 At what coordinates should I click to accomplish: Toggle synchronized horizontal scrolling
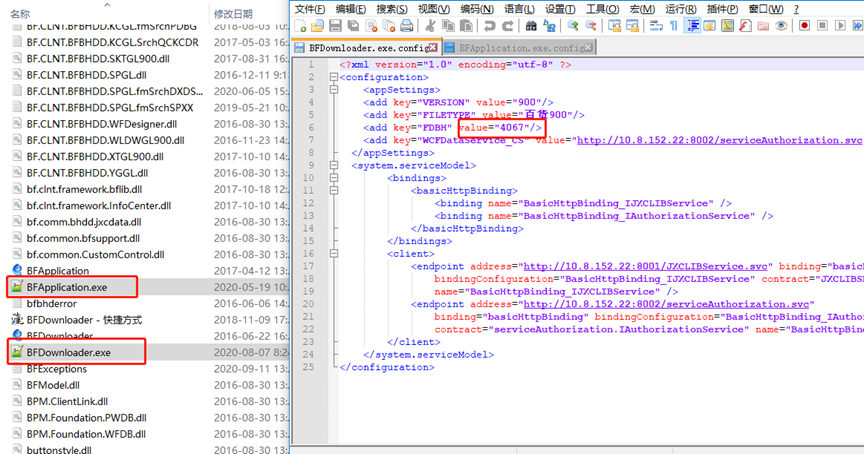coord(633,25)
